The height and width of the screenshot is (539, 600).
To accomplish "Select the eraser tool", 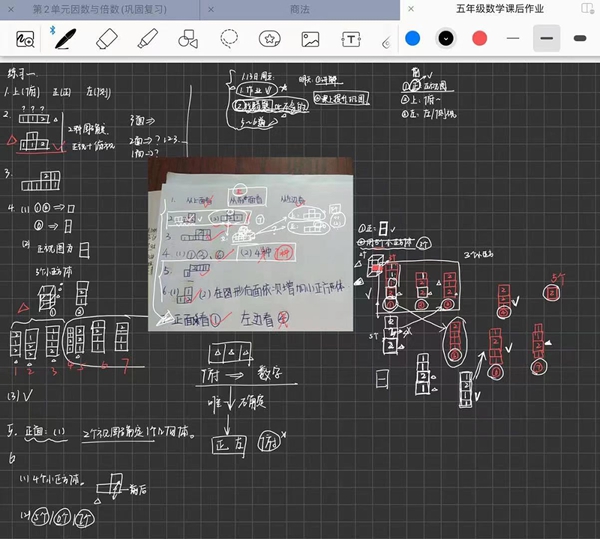I will [x=107, y=39].
